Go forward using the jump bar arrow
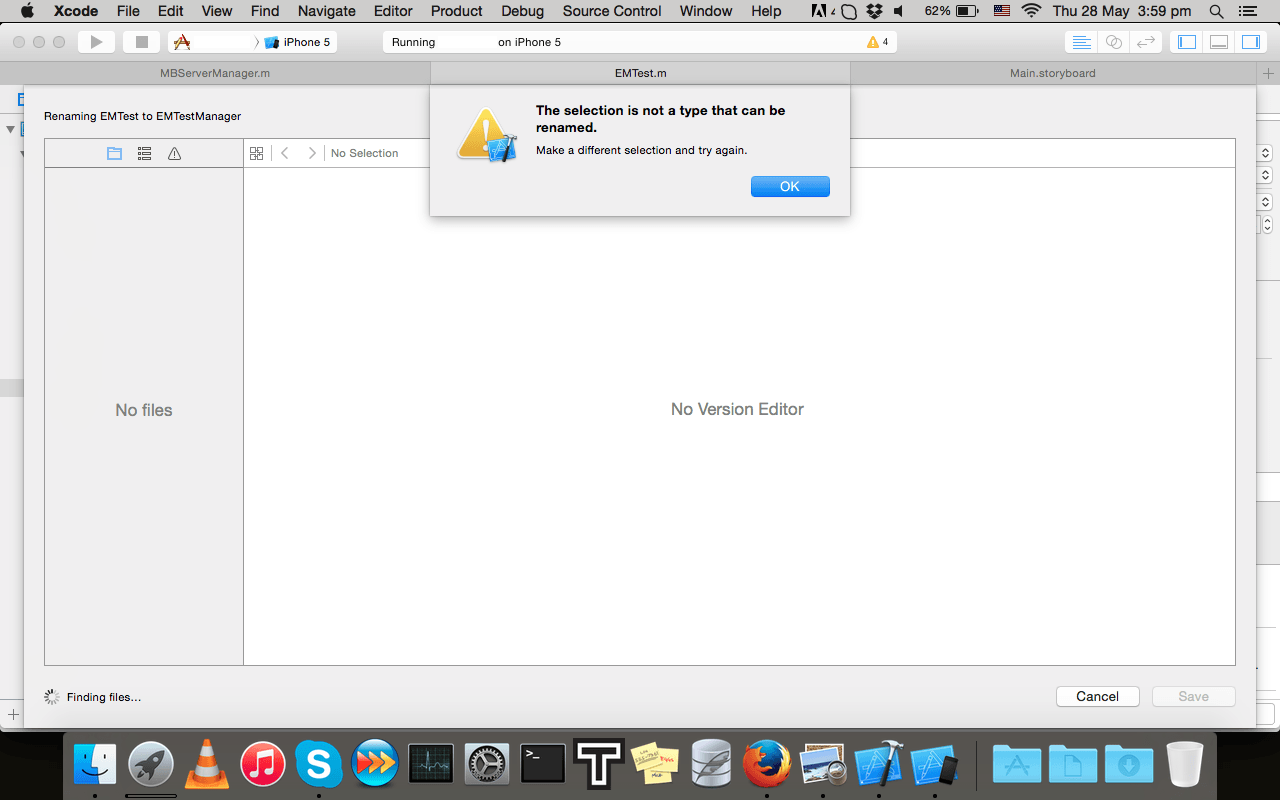 tap(312, 153)
